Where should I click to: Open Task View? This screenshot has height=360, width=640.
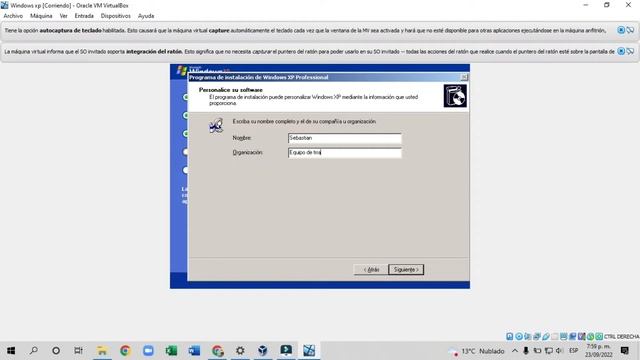(x=78, y=351)
